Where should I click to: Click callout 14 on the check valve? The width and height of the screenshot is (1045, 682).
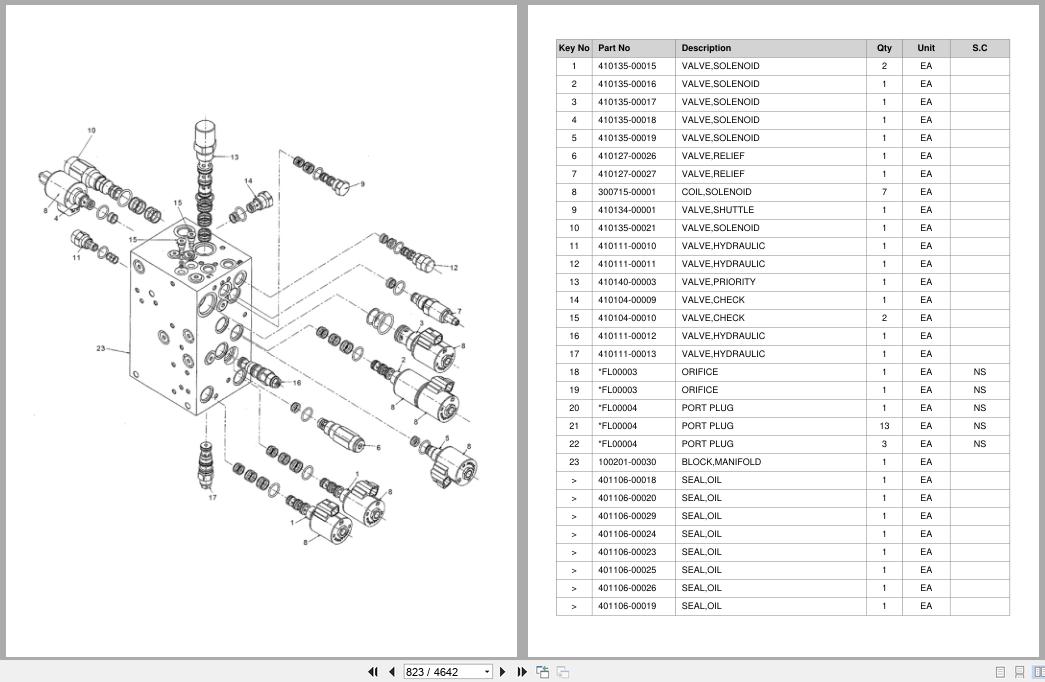click(248, 181)
